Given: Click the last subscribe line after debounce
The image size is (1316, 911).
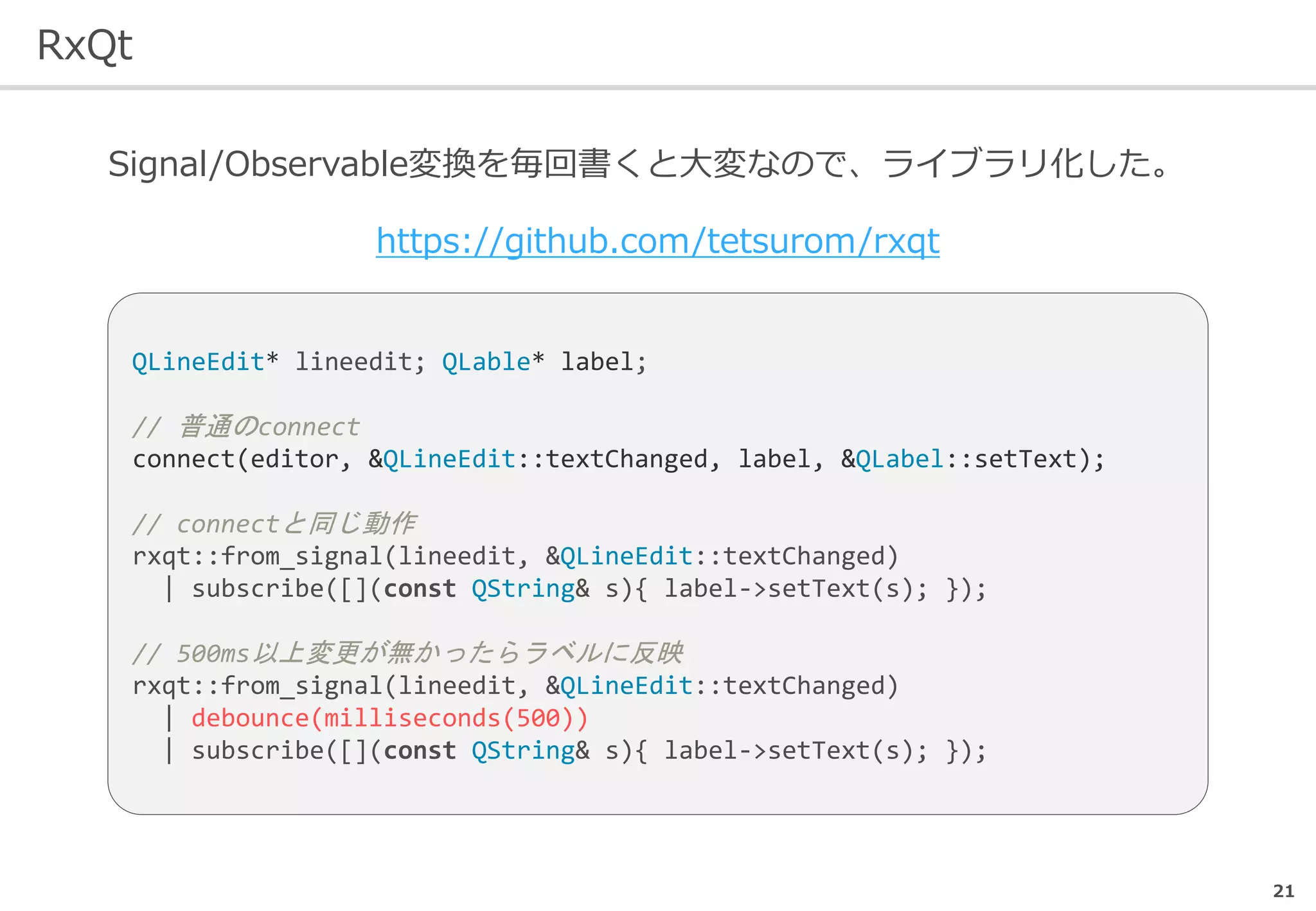Looking at the screenshot, I should (x=576, y=751).
